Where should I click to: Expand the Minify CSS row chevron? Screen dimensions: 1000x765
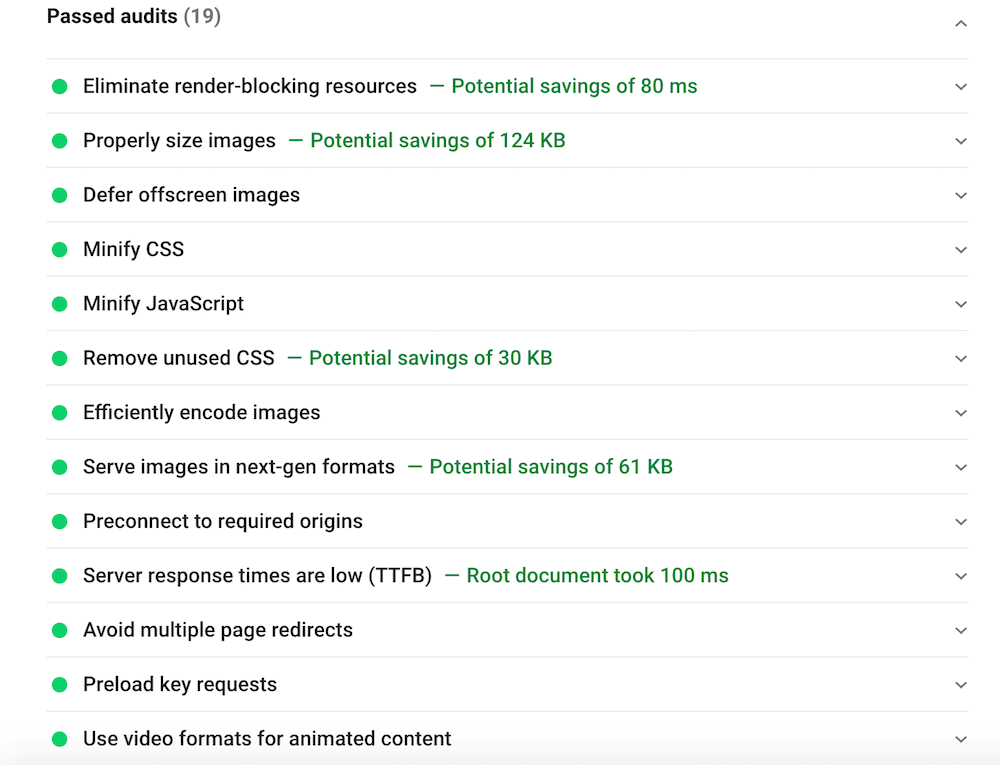click(x=960, y=250)
